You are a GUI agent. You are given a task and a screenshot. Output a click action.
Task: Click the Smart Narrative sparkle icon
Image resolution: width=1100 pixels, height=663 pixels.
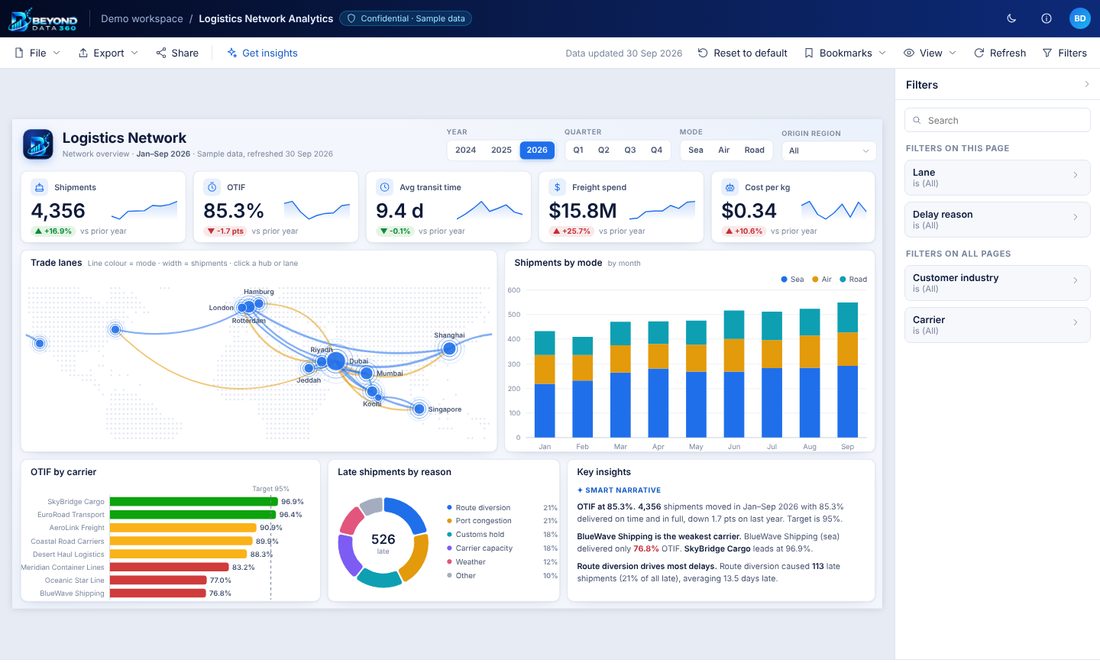(x=580, y=490)
